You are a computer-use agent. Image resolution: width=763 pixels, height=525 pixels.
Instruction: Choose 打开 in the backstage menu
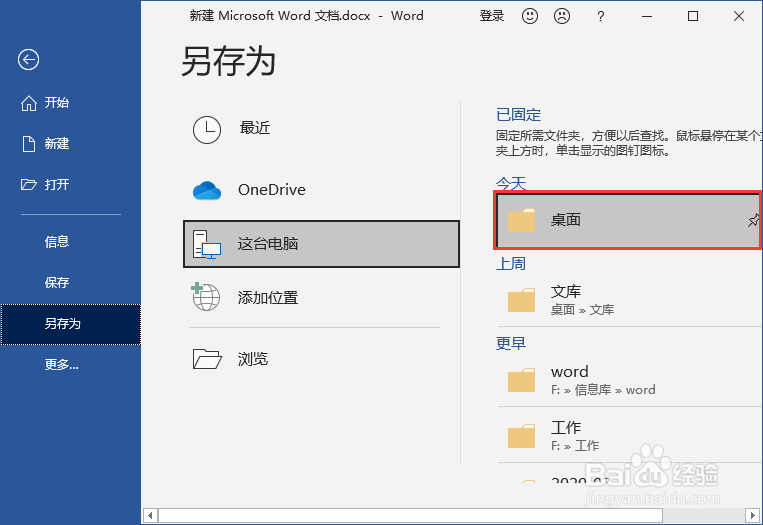coord(71,184)
